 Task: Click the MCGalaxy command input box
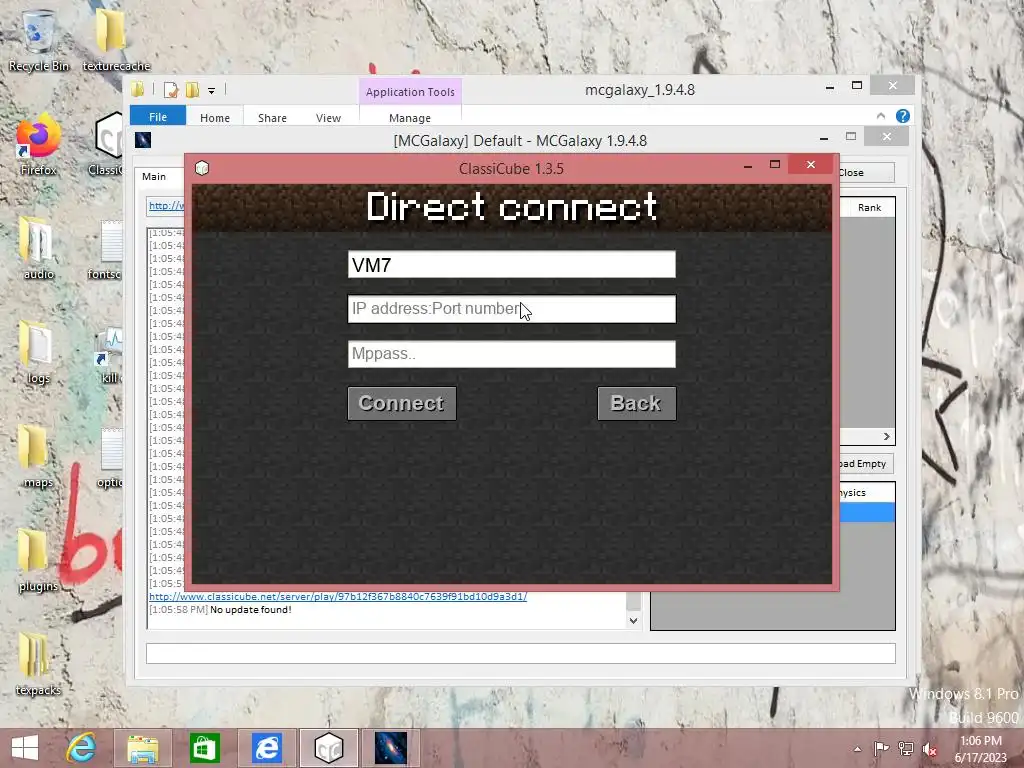tap(520, 653)
